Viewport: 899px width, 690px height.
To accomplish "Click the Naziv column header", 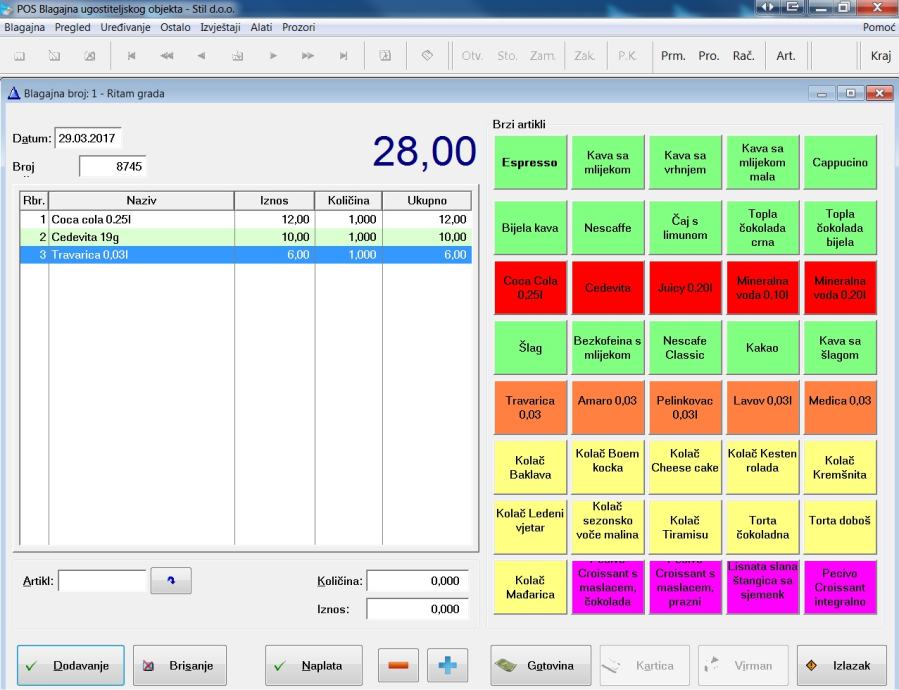I will (x=142, y=201).
